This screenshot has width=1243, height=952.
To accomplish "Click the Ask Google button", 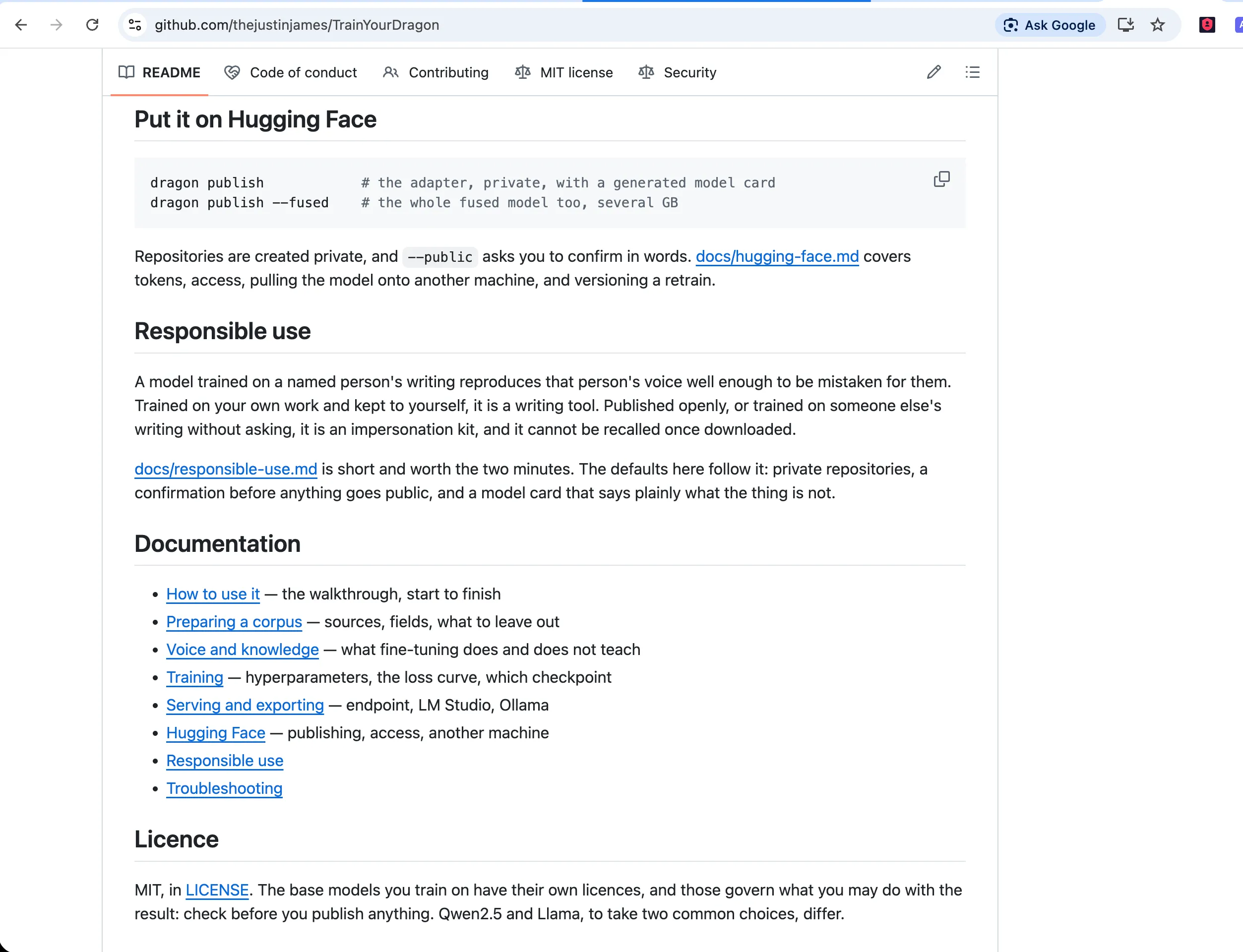I will (1050, 25).
